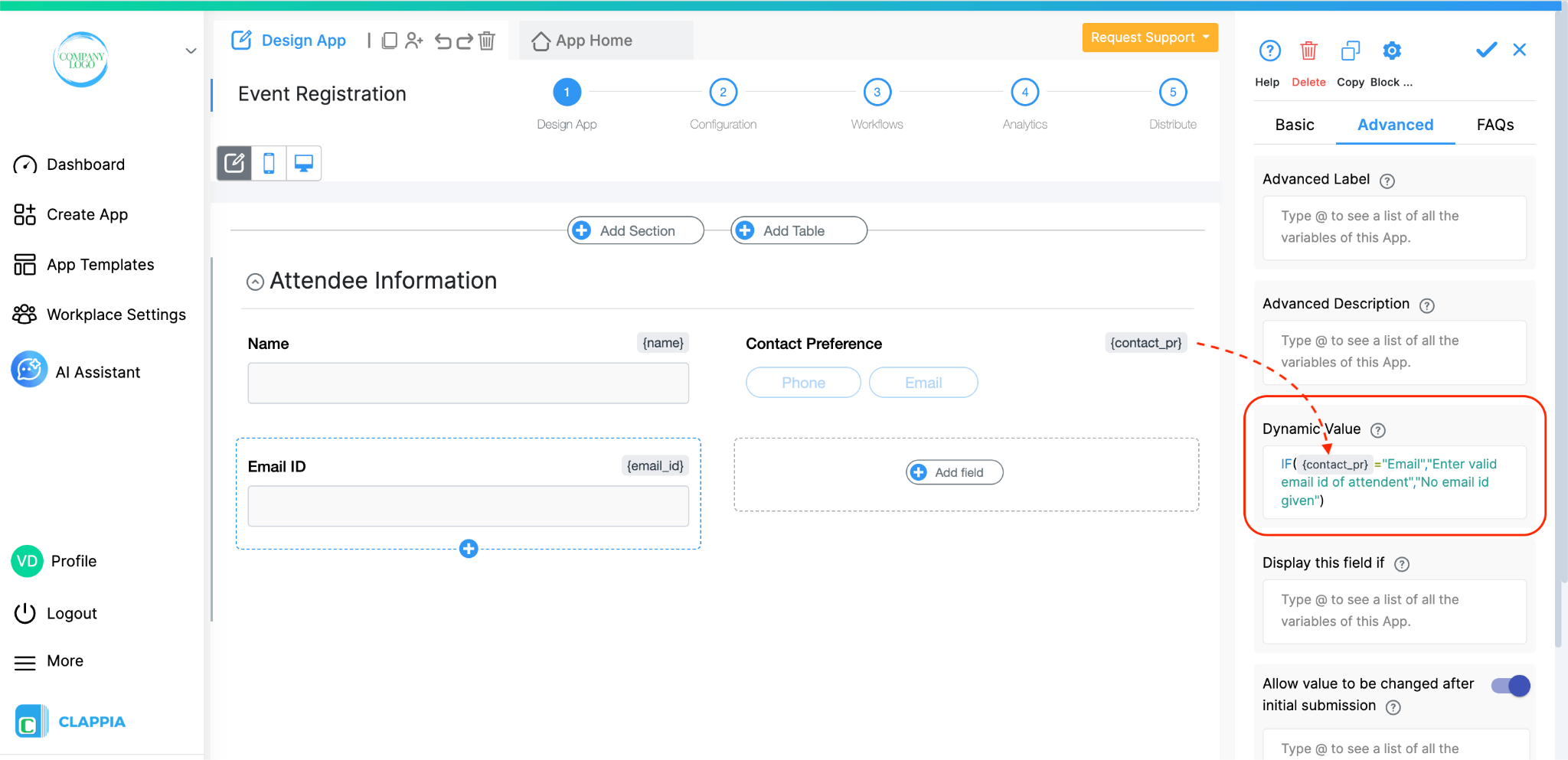Select the edit mode view icon
Viewport: 1568px width, 760px height.
click(x=234, y=163)
